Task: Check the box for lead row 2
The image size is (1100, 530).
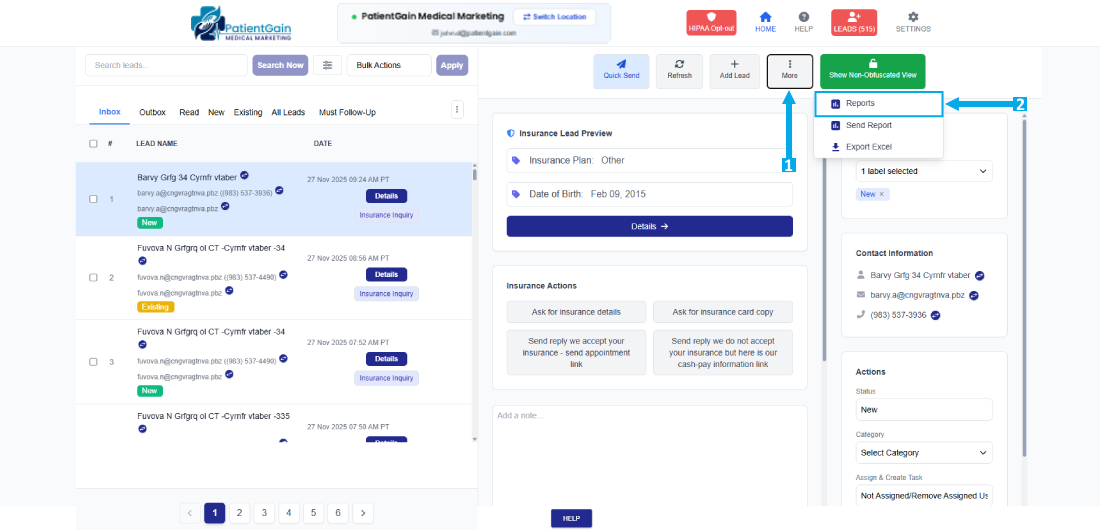Action: pyautogui.click(x=93, y=277)
